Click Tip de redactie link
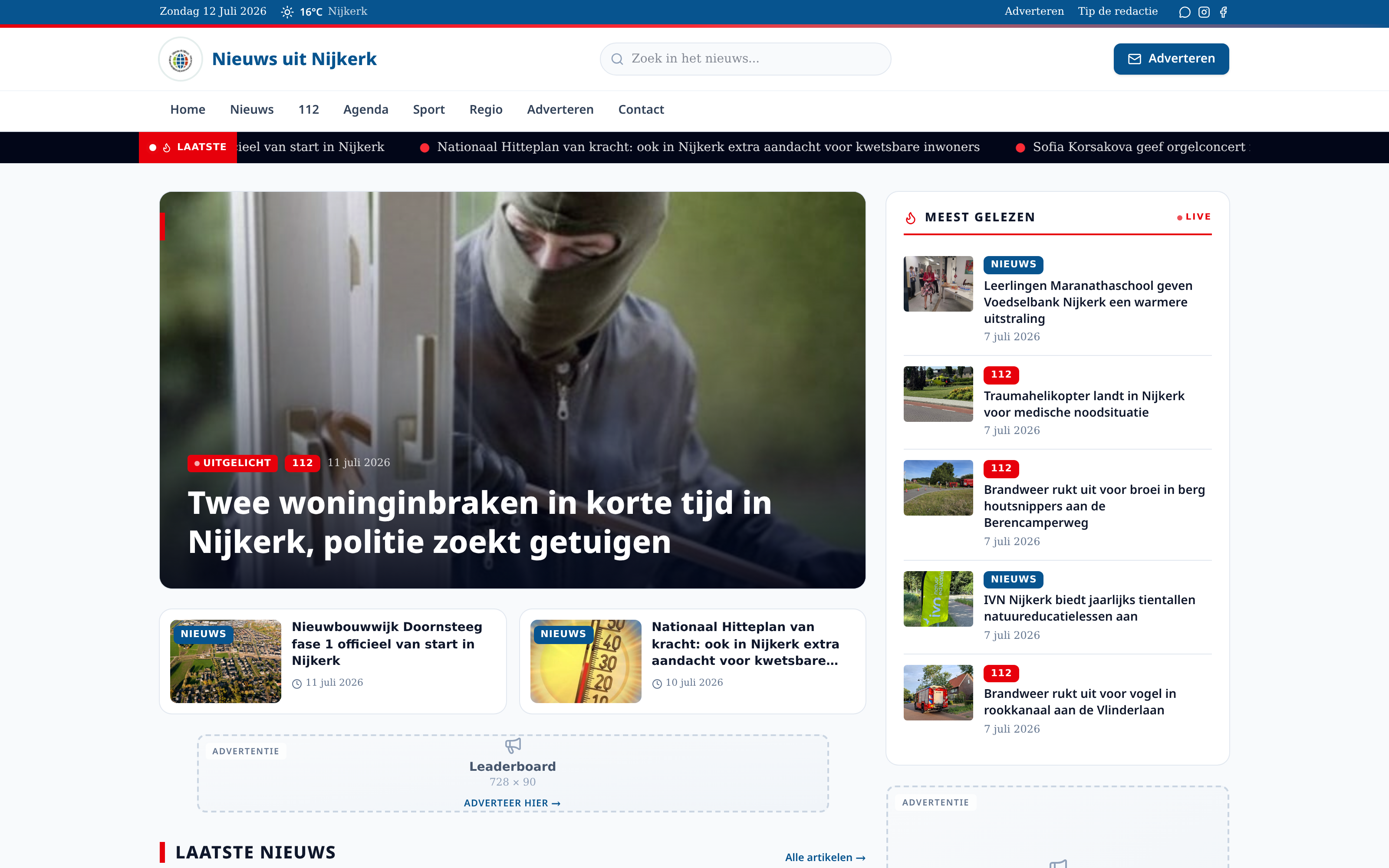1389x868 pixels. coord(1118,11)
